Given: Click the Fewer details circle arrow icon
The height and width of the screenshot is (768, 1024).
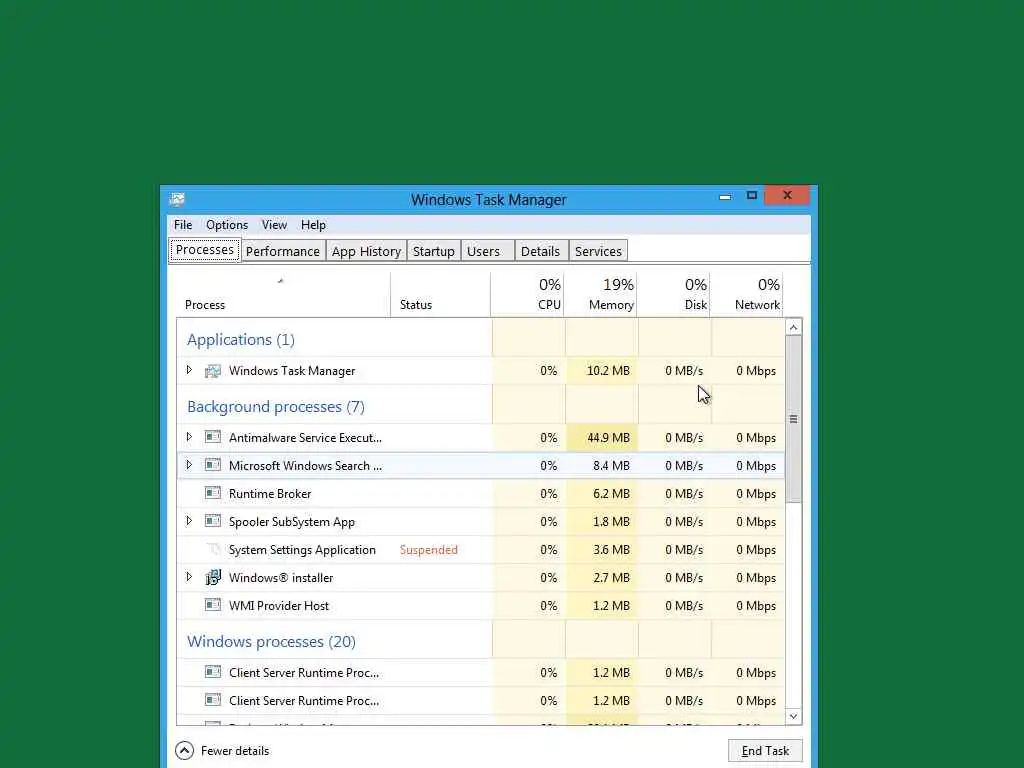Looking at the screenshot, I should (184, 750).
